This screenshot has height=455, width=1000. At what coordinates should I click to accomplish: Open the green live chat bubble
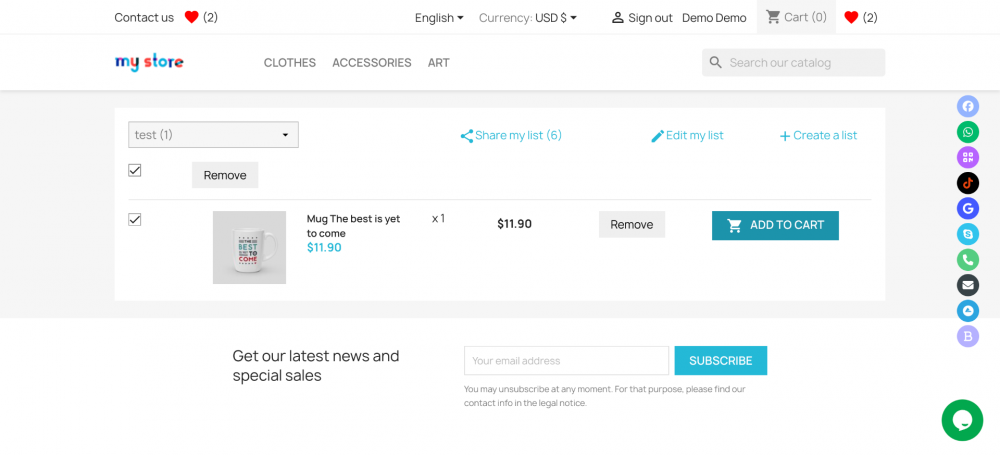point(962,420)
